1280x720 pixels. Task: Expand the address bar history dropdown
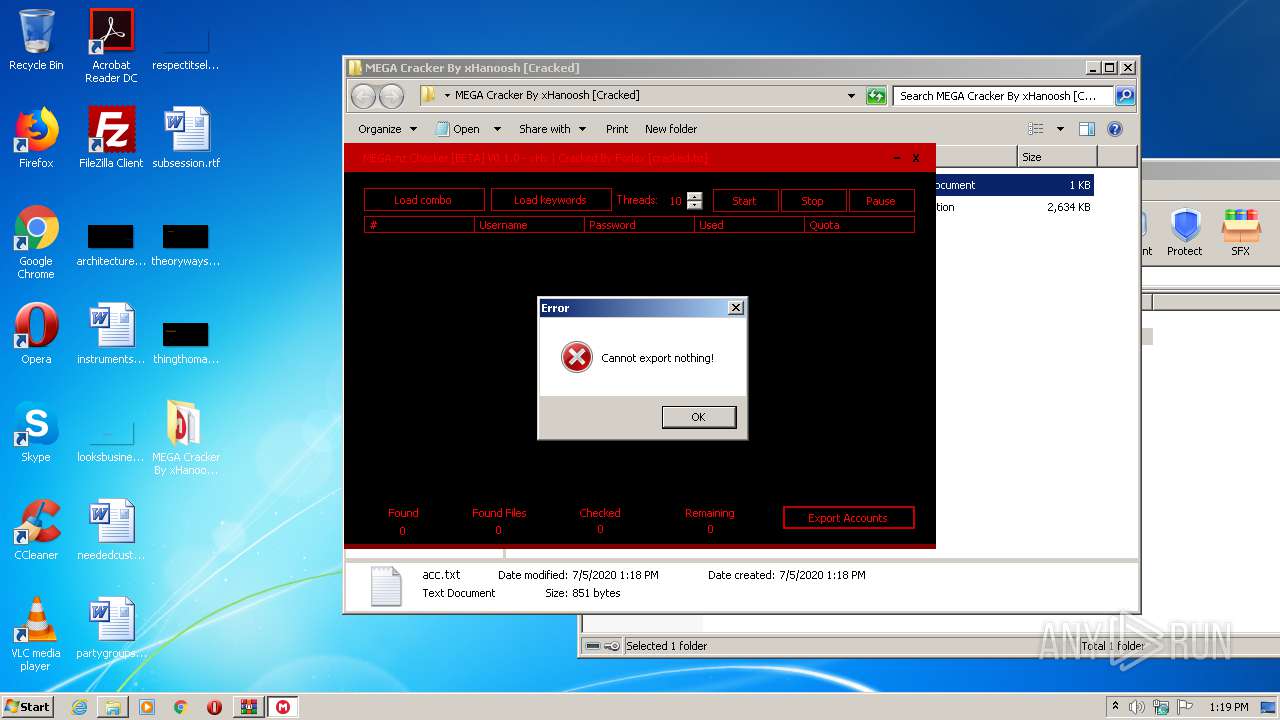851,96
